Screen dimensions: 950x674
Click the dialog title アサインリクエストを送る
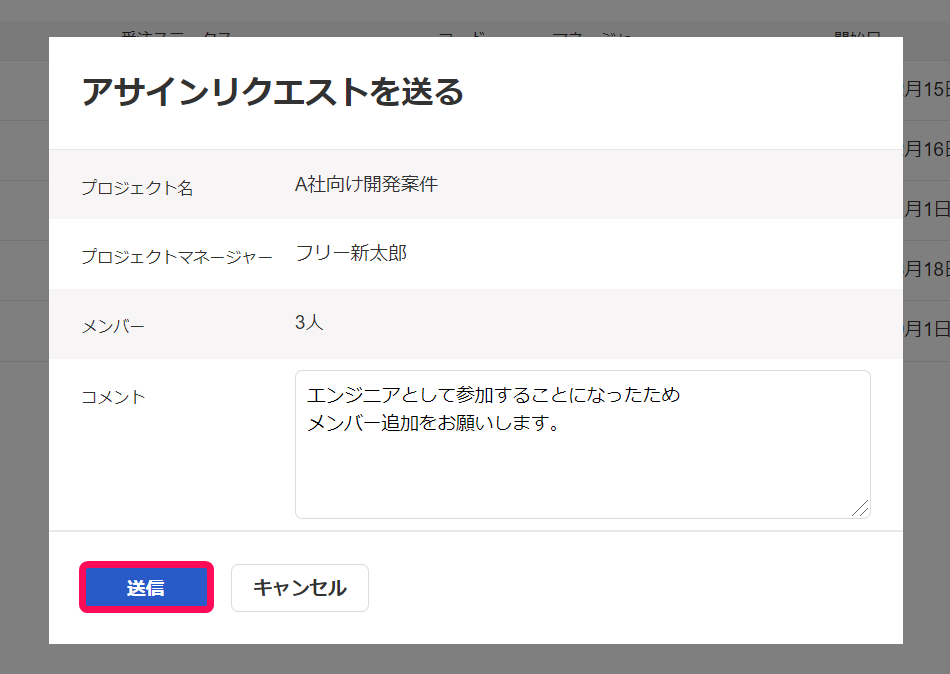[273, 92]
